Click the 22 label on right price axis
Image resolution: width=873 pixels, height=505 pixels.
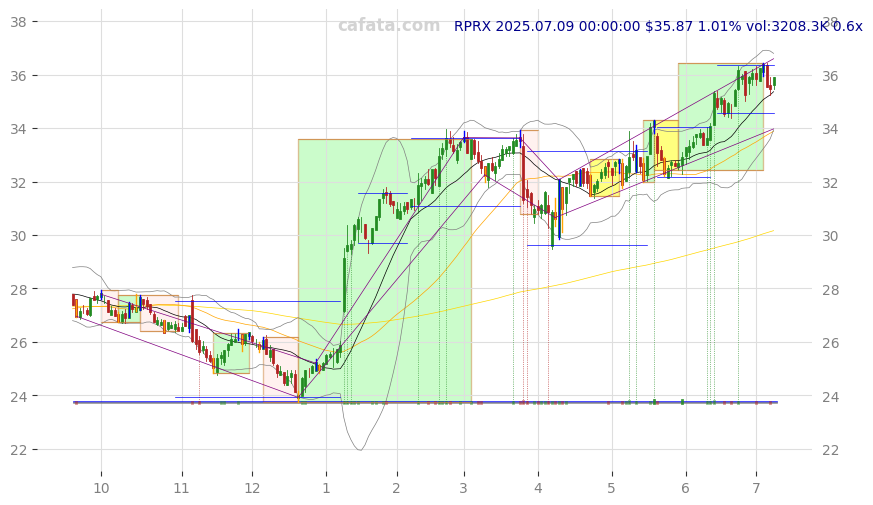[x=830, y=450]
